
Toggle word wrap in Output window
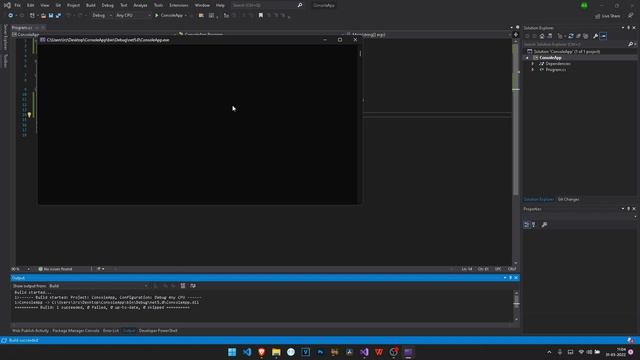tap(193, 286)
